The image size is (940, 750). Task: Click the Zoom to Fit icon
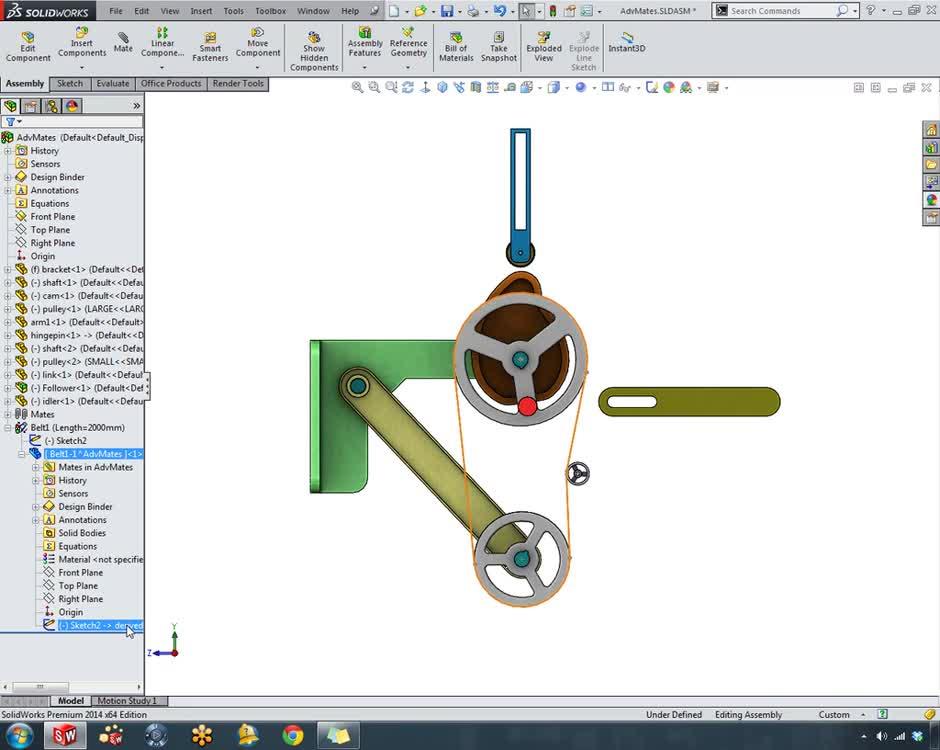click(x=357, y=88)
